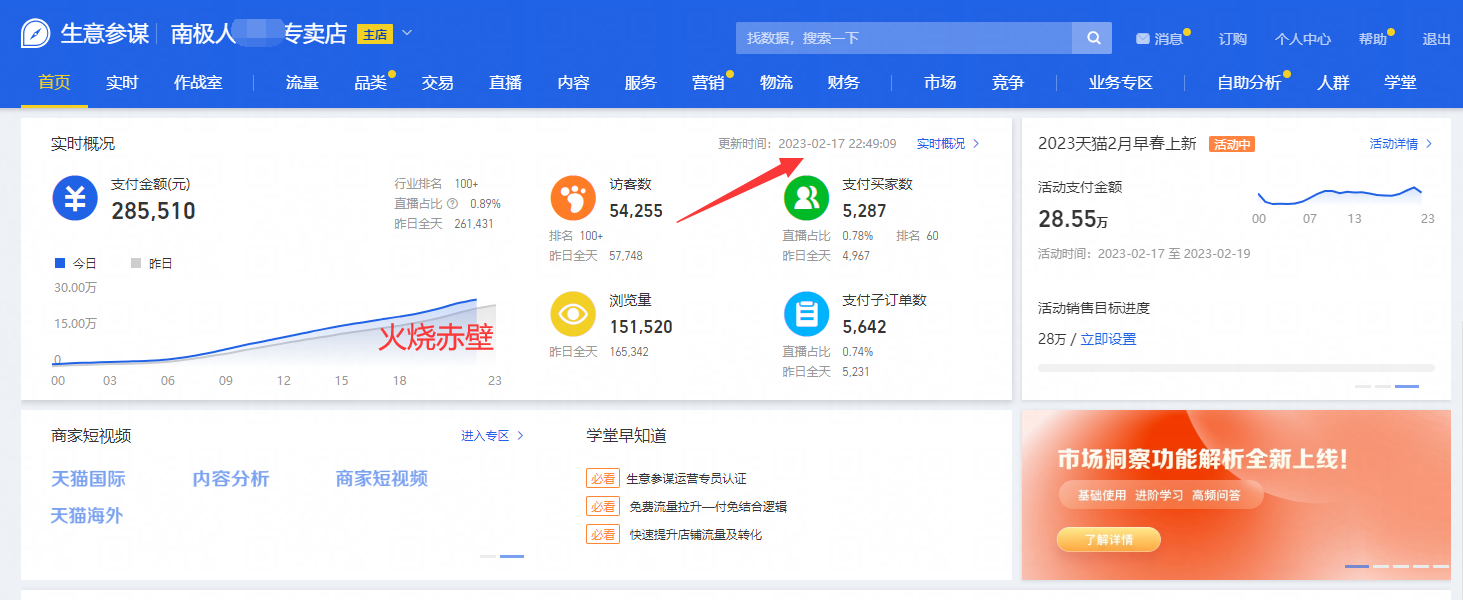Open the 直播 tab
1463x600 pixels.
click(x=505, y=82)
